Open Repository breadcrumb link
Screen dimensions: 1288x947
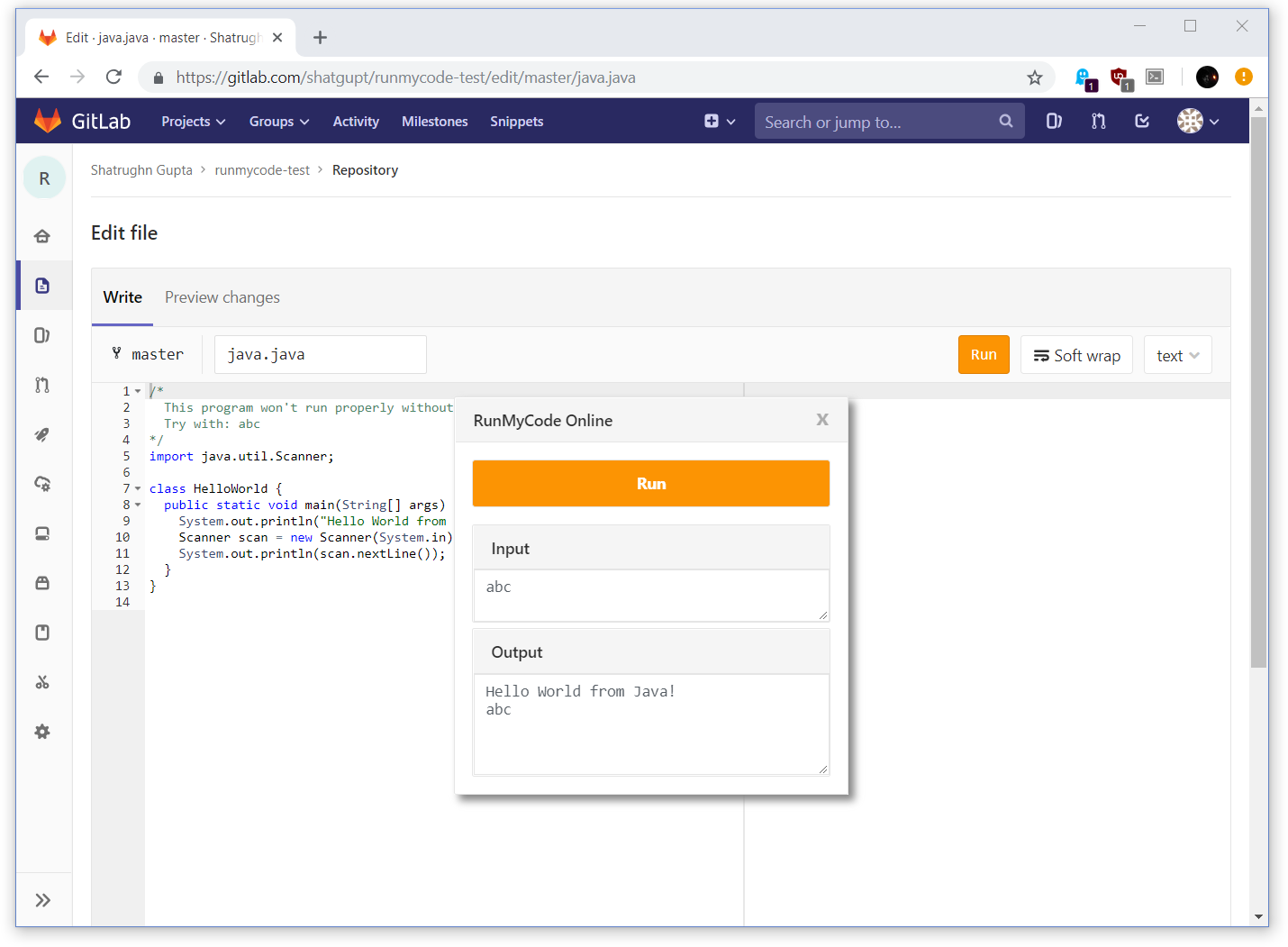tap(365, 169)
